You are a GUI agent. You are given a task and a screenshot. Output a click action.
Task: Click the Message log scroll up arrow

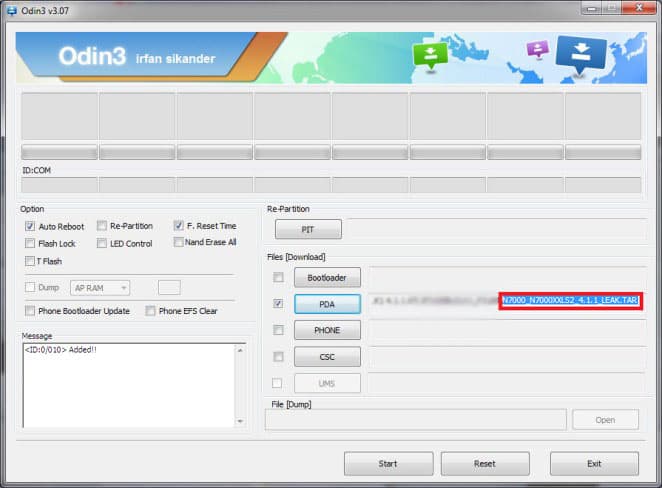coord(240,350)
